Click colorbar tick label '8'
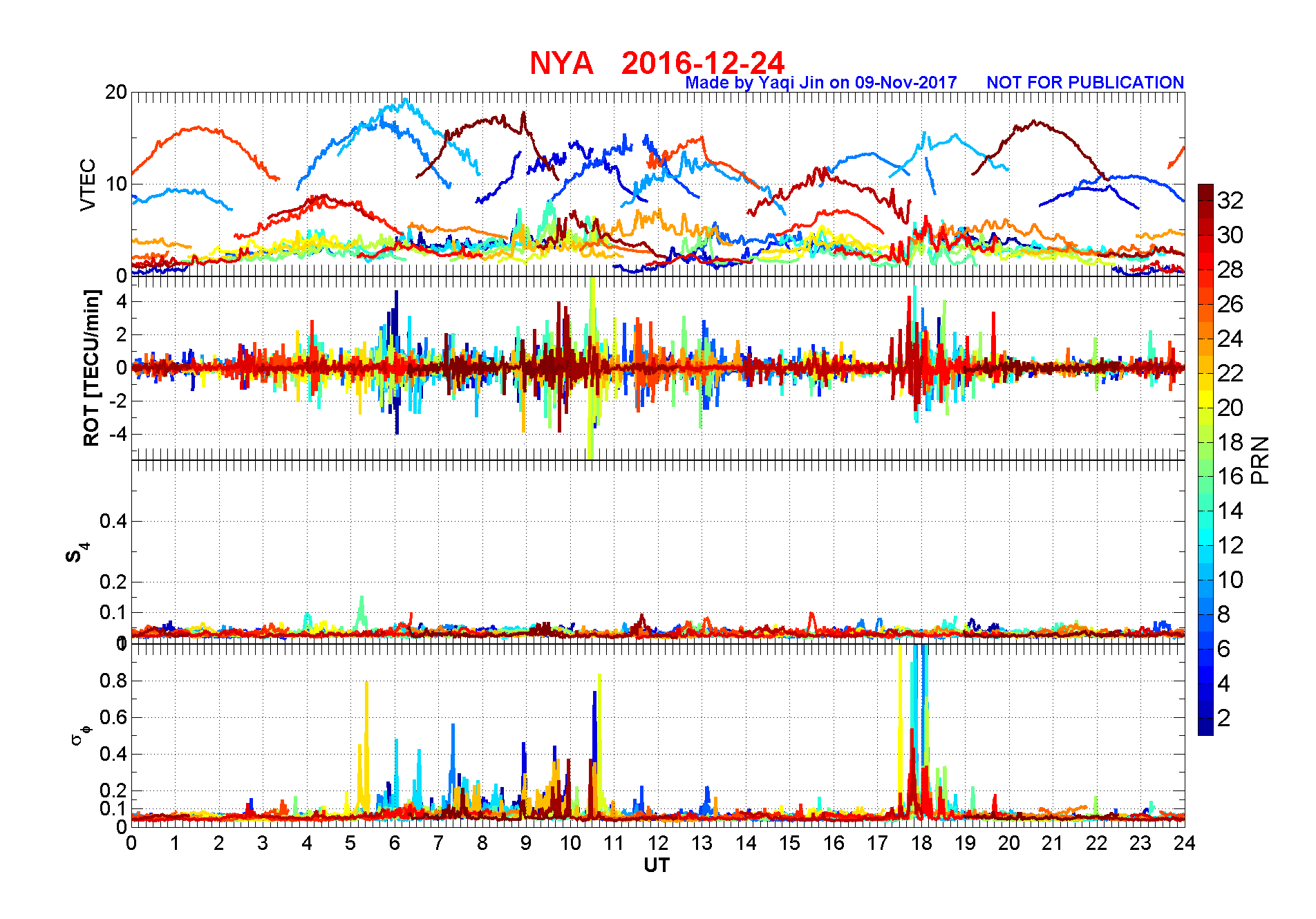 [x=1224, y=614]
